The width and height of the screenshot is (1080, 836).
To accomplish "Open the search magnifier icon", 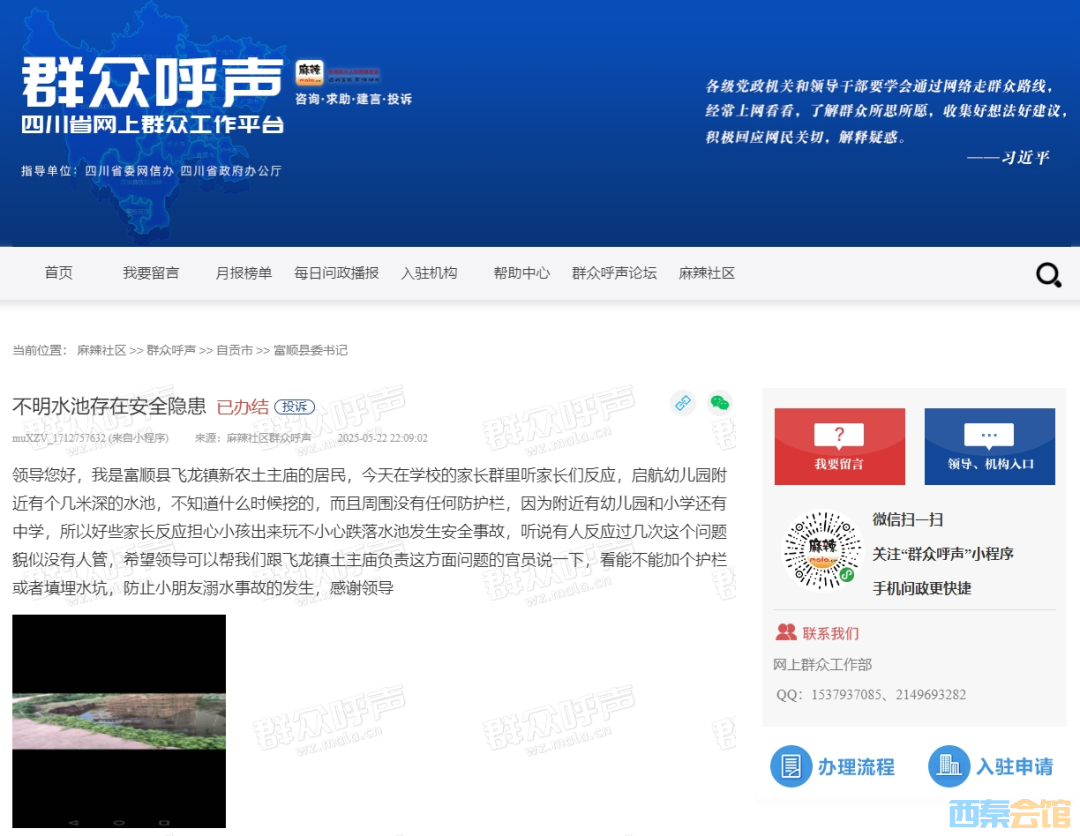I will click(1048, 275).
